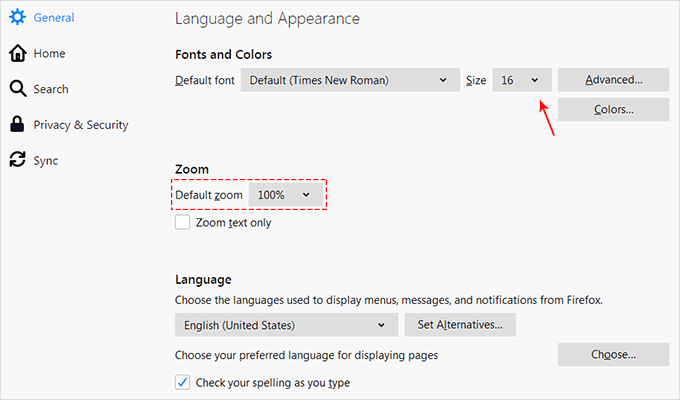
Task: Click the Home house icon
Action: pyautogui.click(x=17, y=53)
